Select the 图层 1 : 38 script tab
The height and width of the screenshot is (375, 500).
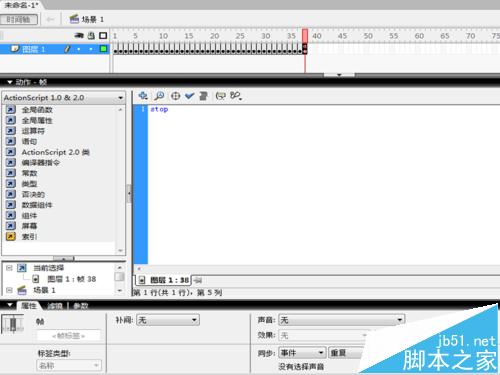click(x=163, y=280)
